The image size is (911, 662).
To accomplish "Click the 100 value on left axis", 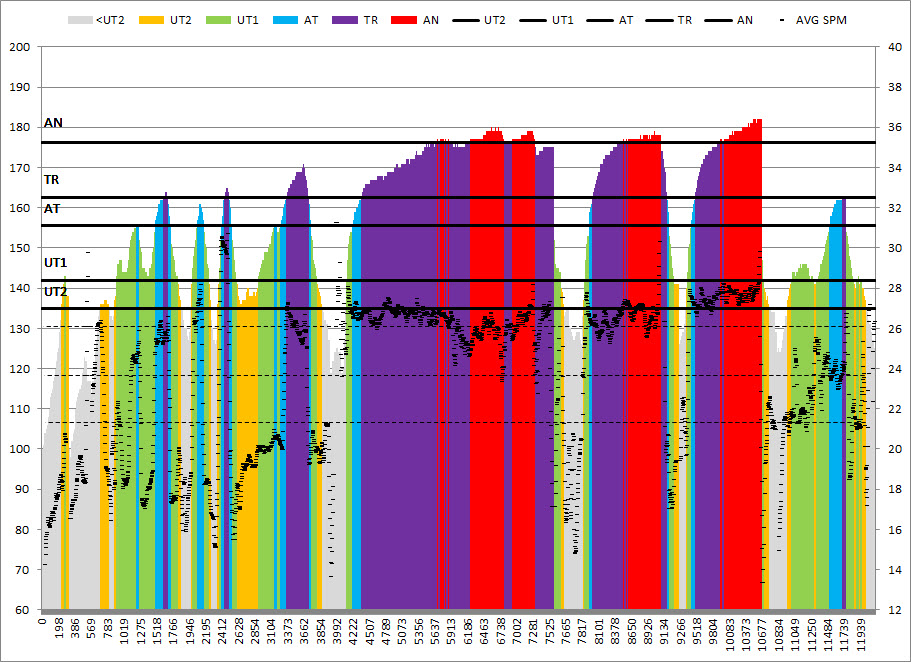I will click(x=21, y=449).
